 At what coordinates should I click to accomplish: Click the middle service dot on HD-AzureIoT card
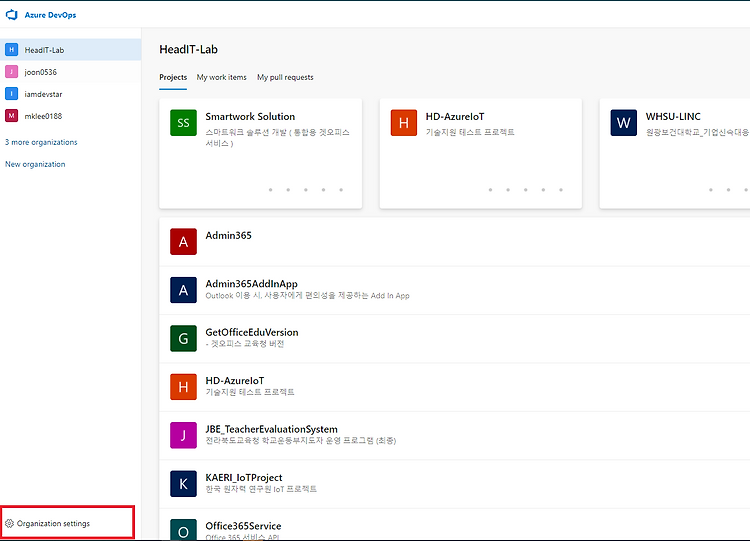(x=526, y=190)
